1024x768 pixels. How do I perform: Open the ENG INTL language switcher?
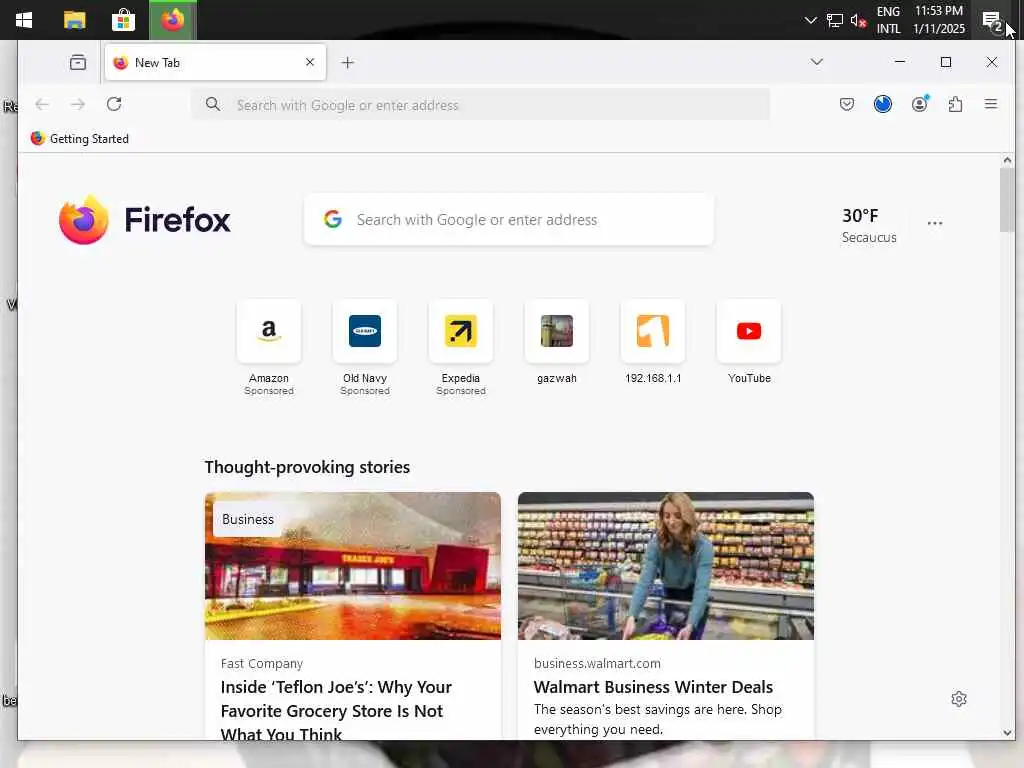pos(888,20)
